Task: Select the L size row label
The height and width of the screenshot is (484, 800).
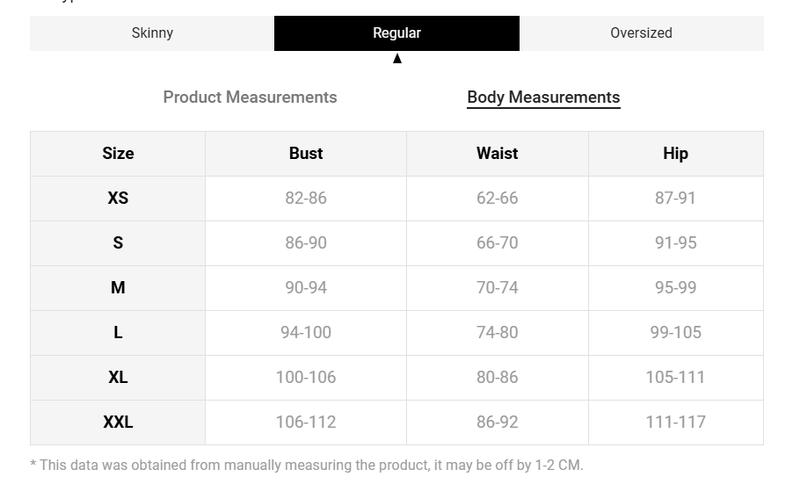Action: 118,333
